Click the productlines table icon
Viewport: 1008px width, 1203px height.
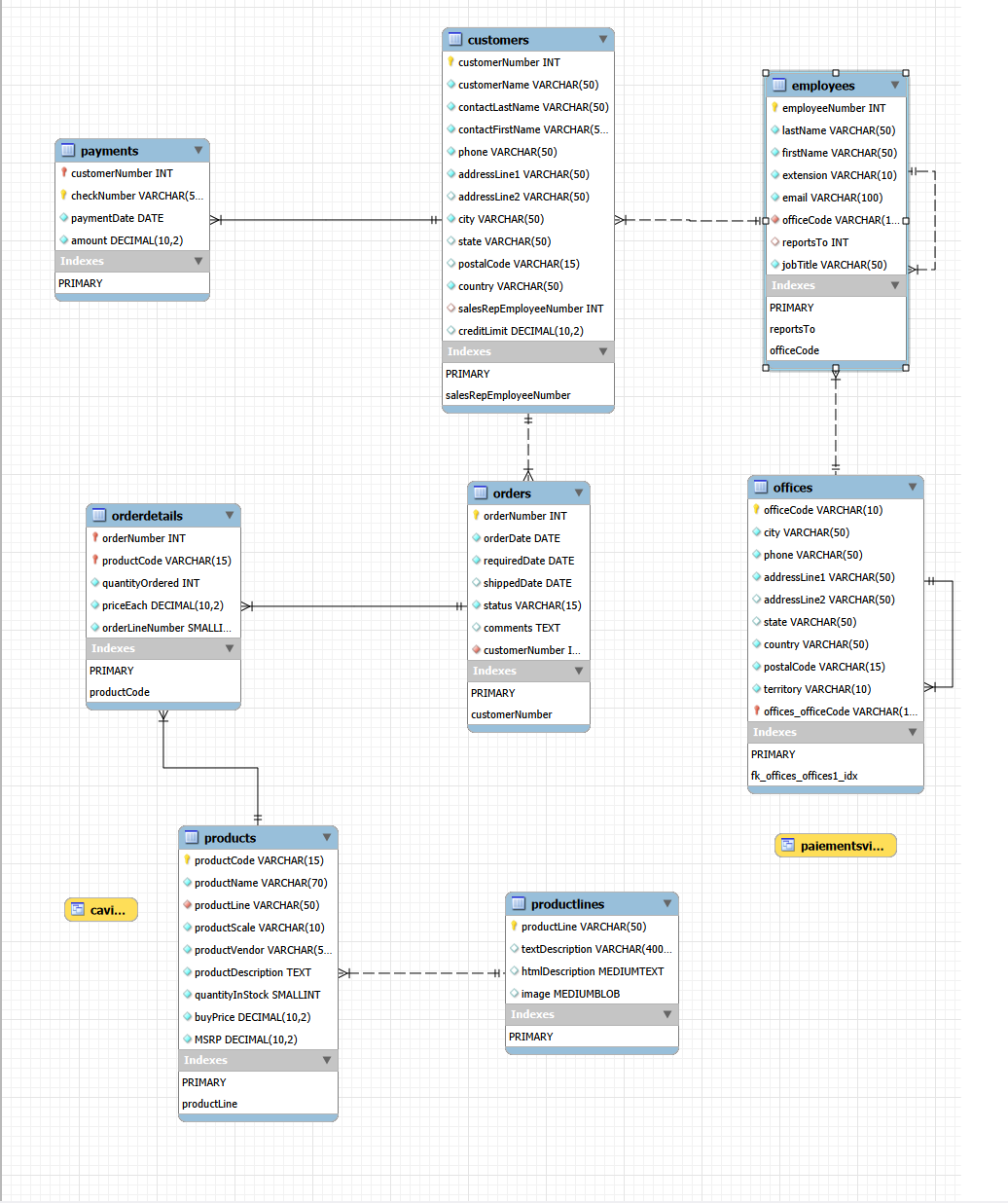point(519,904)
